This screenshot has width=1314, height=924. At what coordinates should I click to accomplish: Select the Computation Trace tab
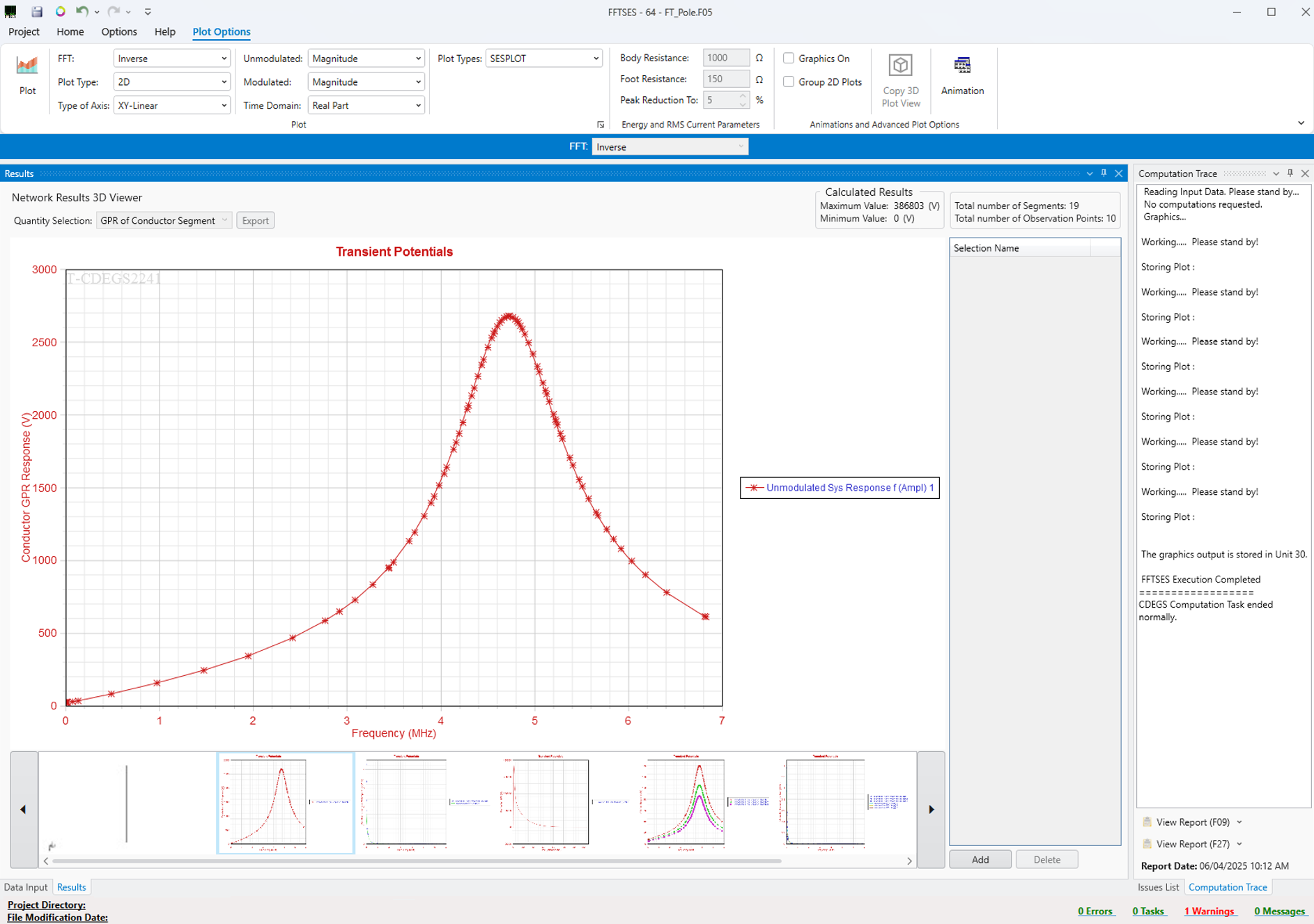1228,887
